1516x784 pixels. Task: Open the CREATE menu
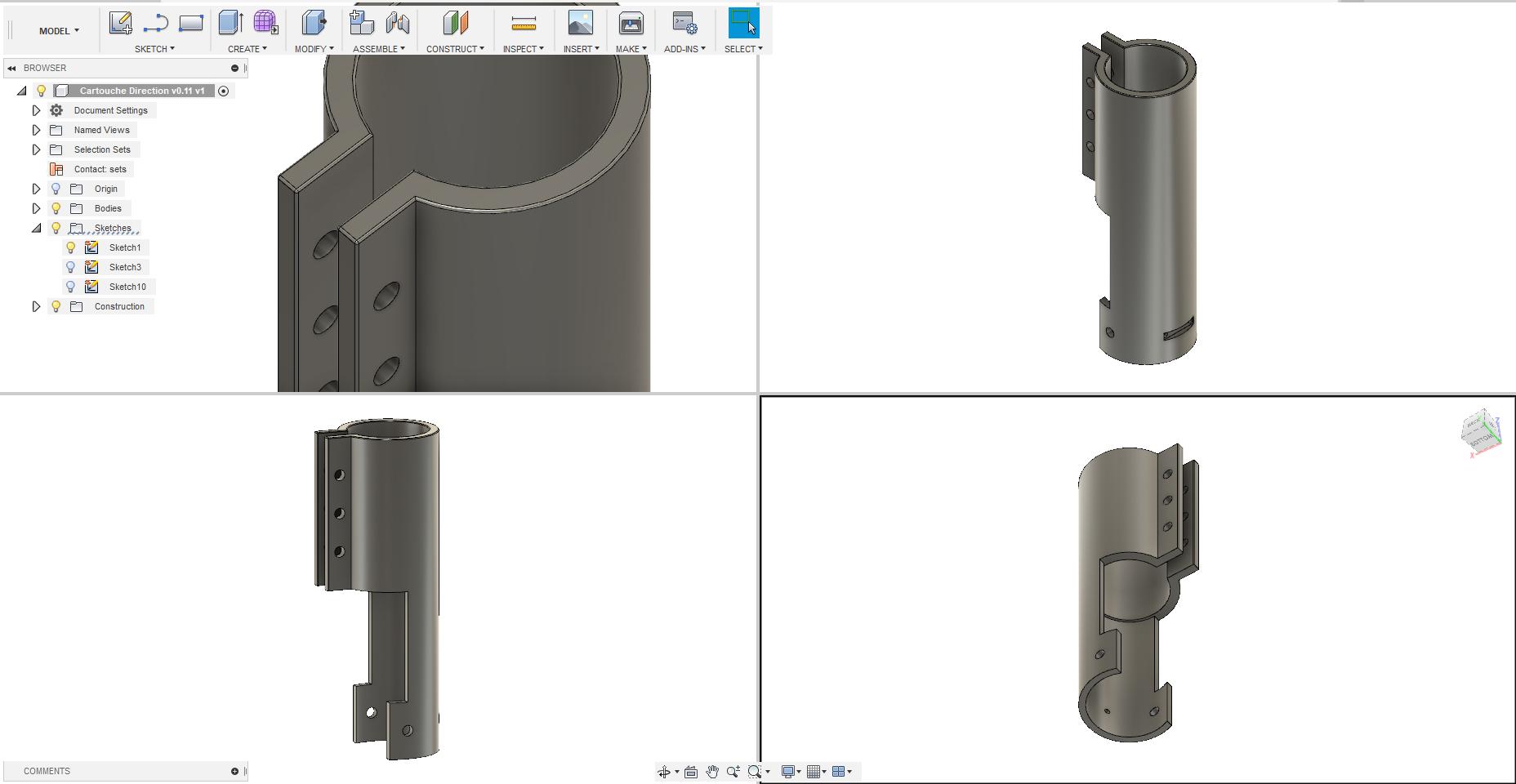247,49
